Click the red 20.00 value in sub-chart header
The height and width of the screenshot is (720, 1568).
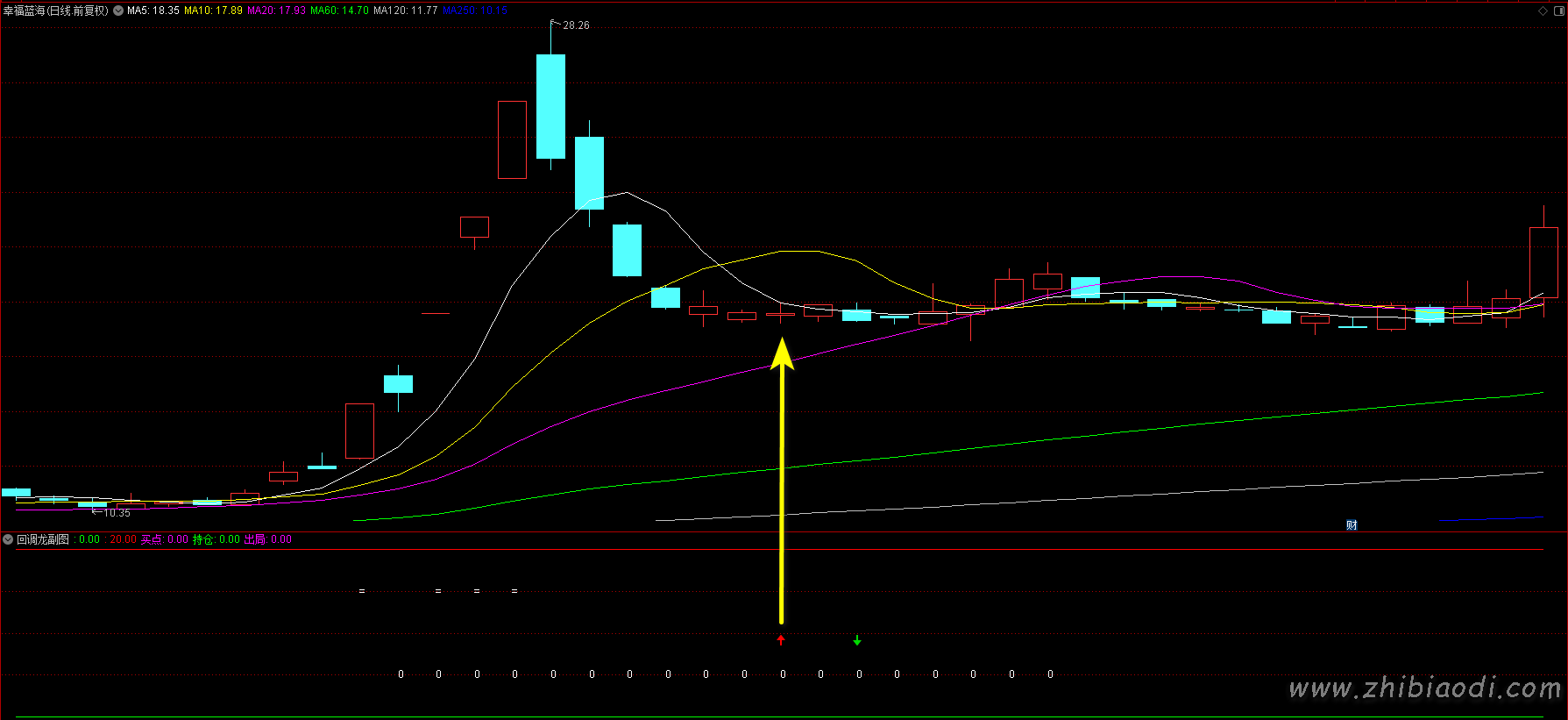click(123, 539)
